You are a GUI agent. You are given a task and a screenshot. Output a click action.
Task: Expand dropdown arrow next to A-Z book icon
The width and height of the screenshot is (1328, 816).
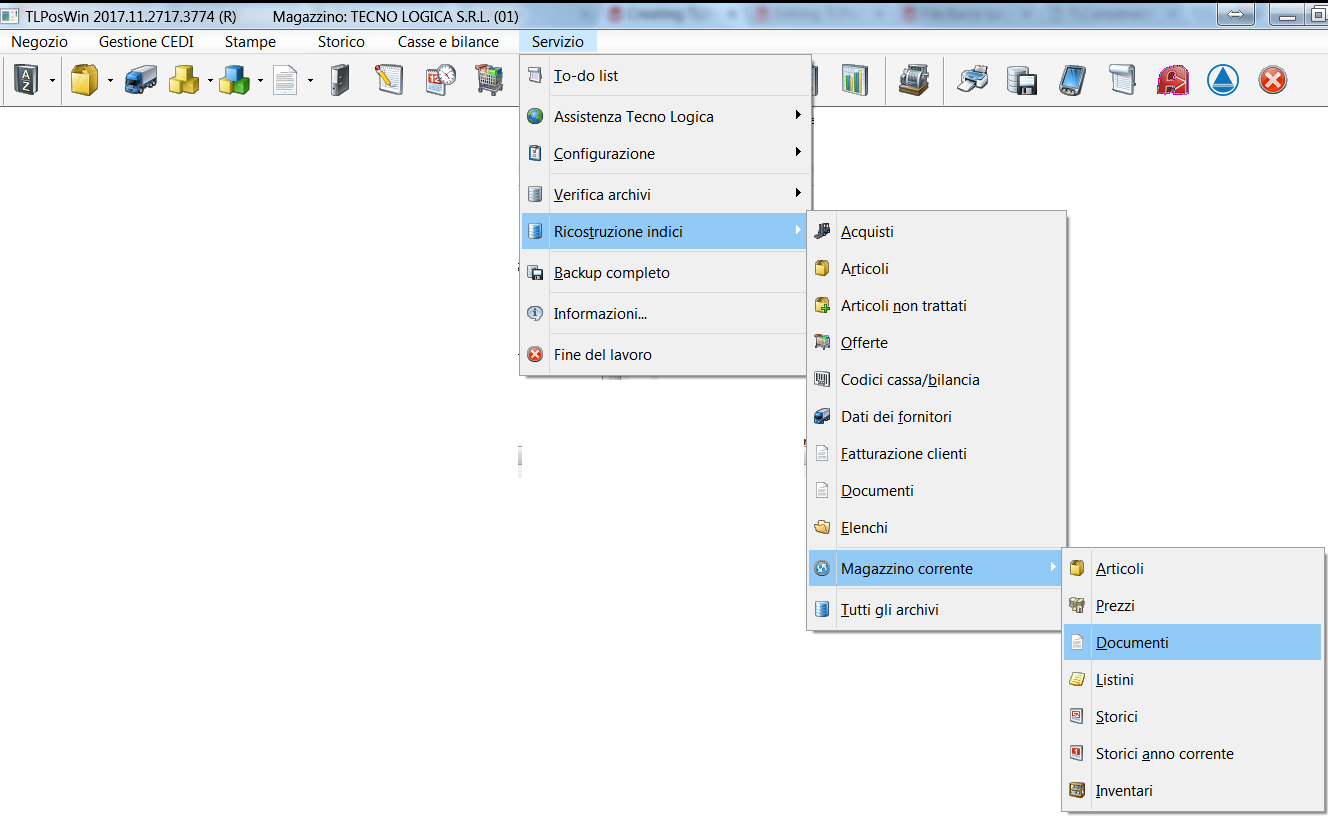pyautogui.click(x=51, y=81)
